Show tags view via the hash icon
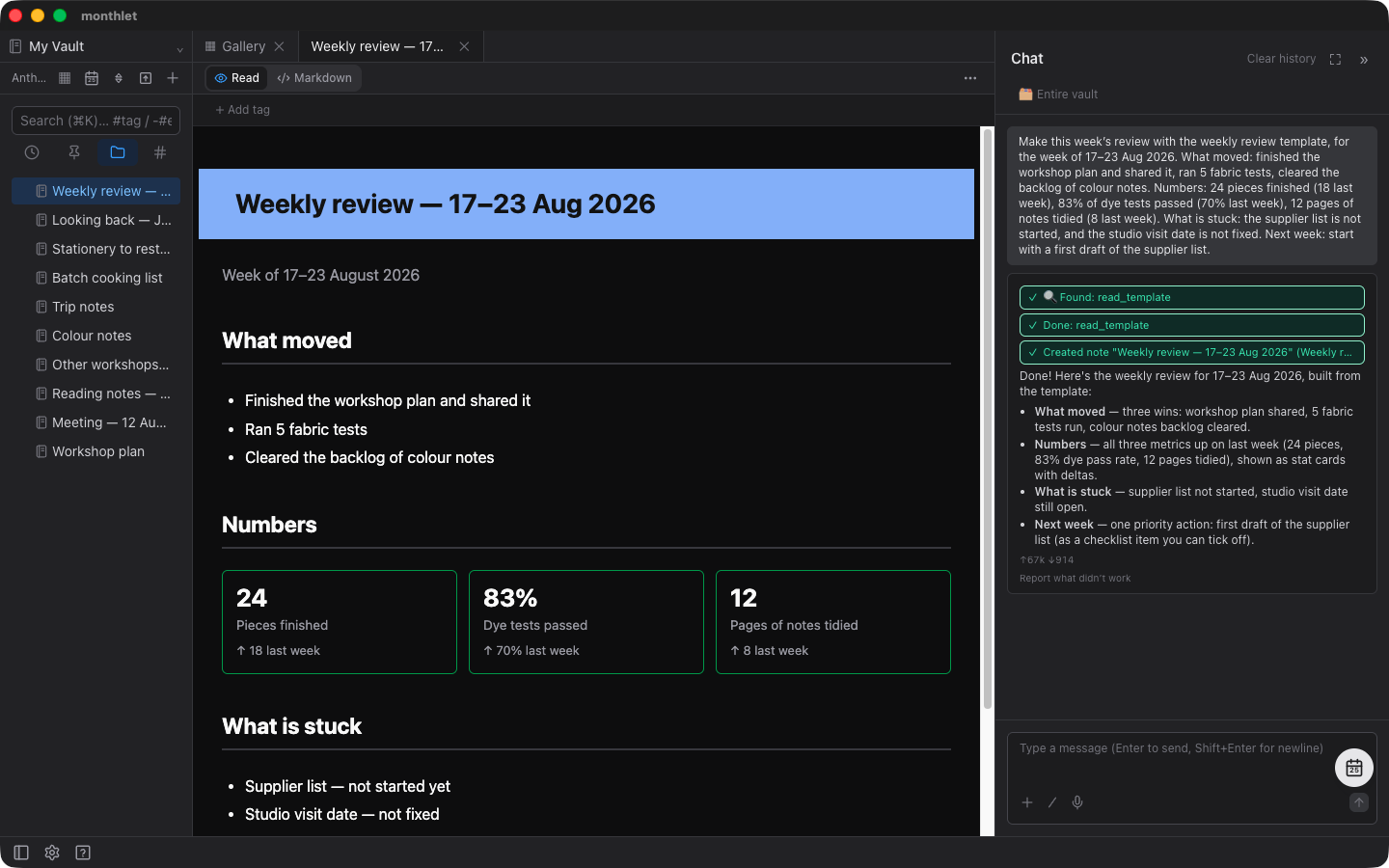Screen dimensions: 1389x868 click(160, 152)
